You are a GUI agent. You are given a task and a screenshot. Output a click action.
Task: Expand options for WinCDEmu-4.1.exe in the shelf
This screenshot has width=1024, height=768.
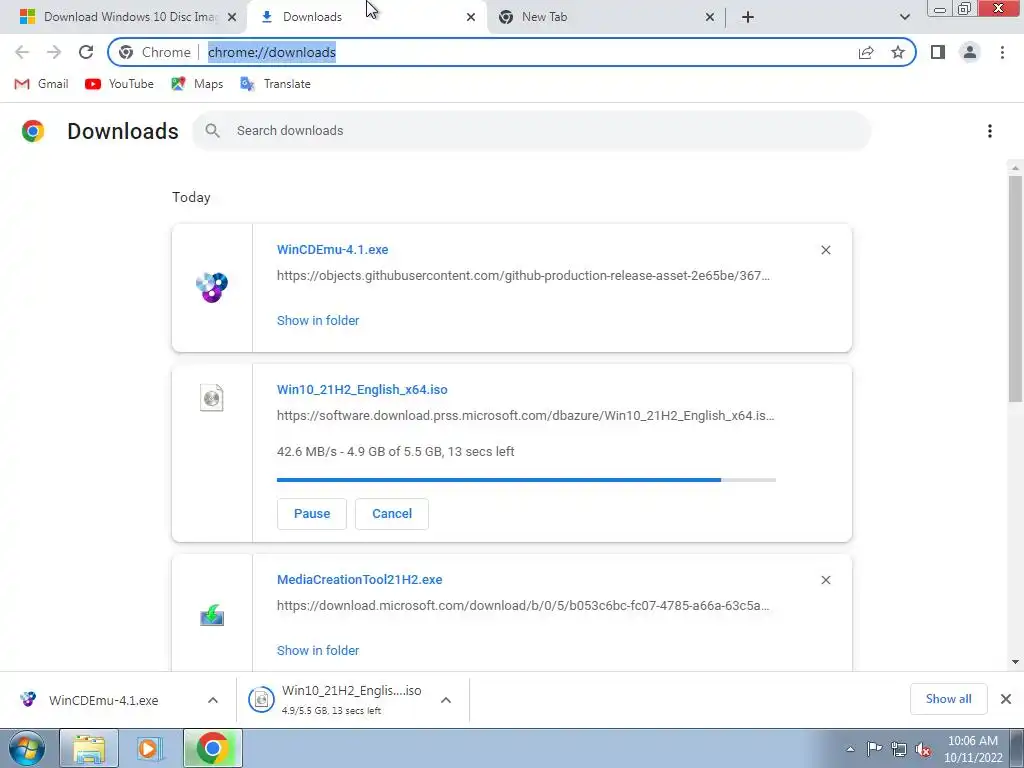(213, 700)
